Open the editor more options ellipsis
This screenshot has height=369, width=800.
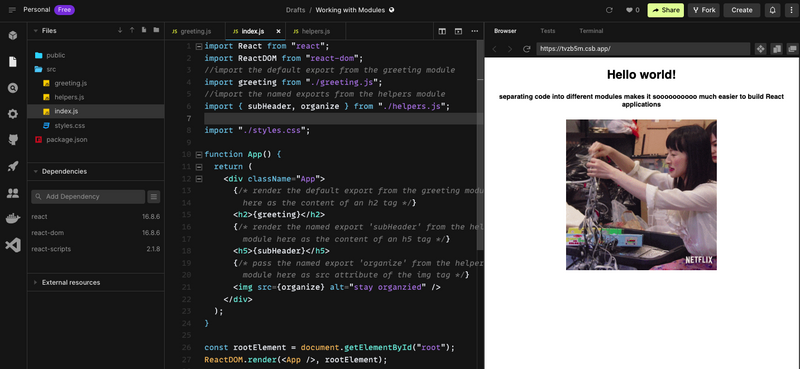click(x=474, y=32)
